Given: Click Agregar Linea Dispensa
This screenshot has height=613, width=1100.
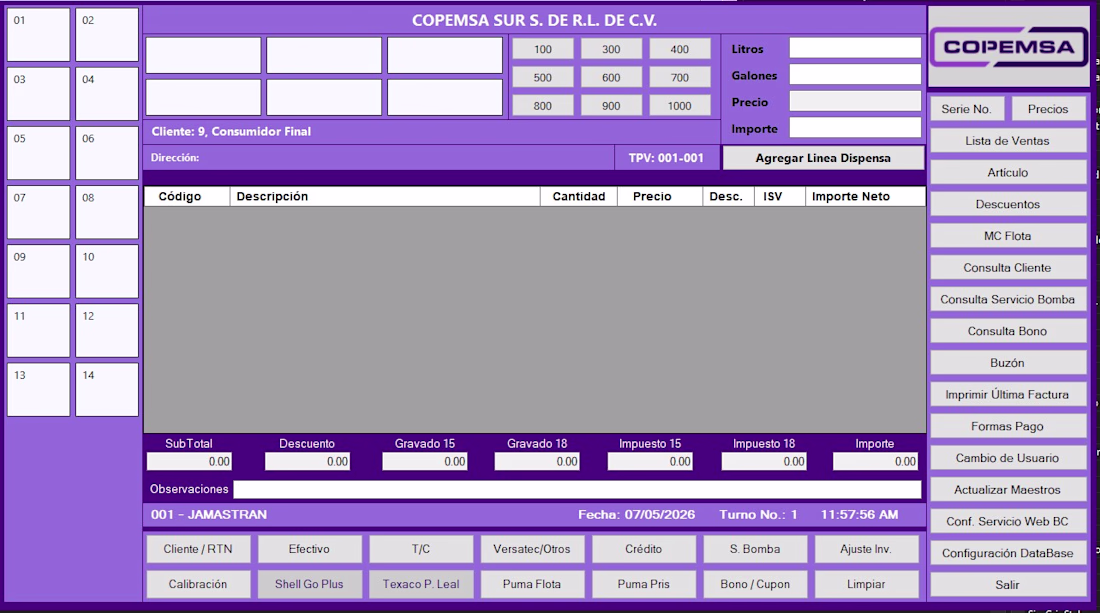Looking at the screenshot, I should coord(823,158).
